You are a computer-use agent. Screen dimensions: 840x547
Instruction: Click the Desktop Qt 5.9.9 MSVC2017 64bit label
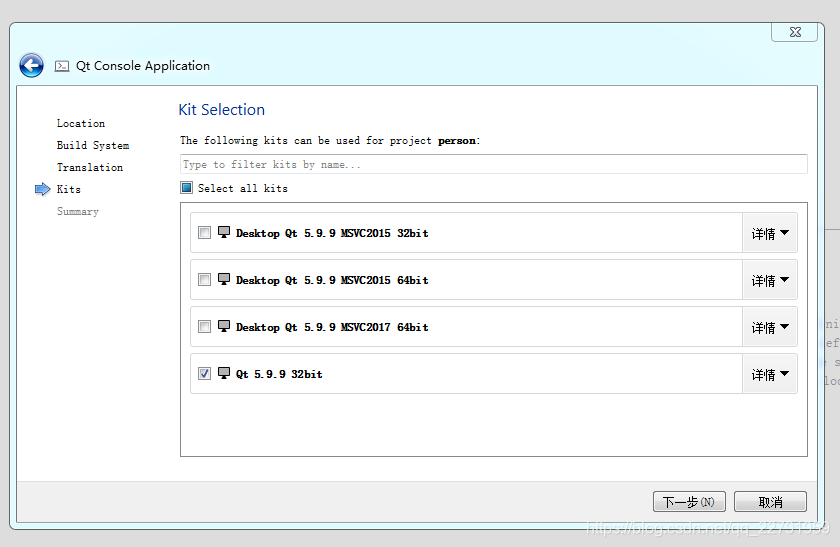click(x=332, y=327)
